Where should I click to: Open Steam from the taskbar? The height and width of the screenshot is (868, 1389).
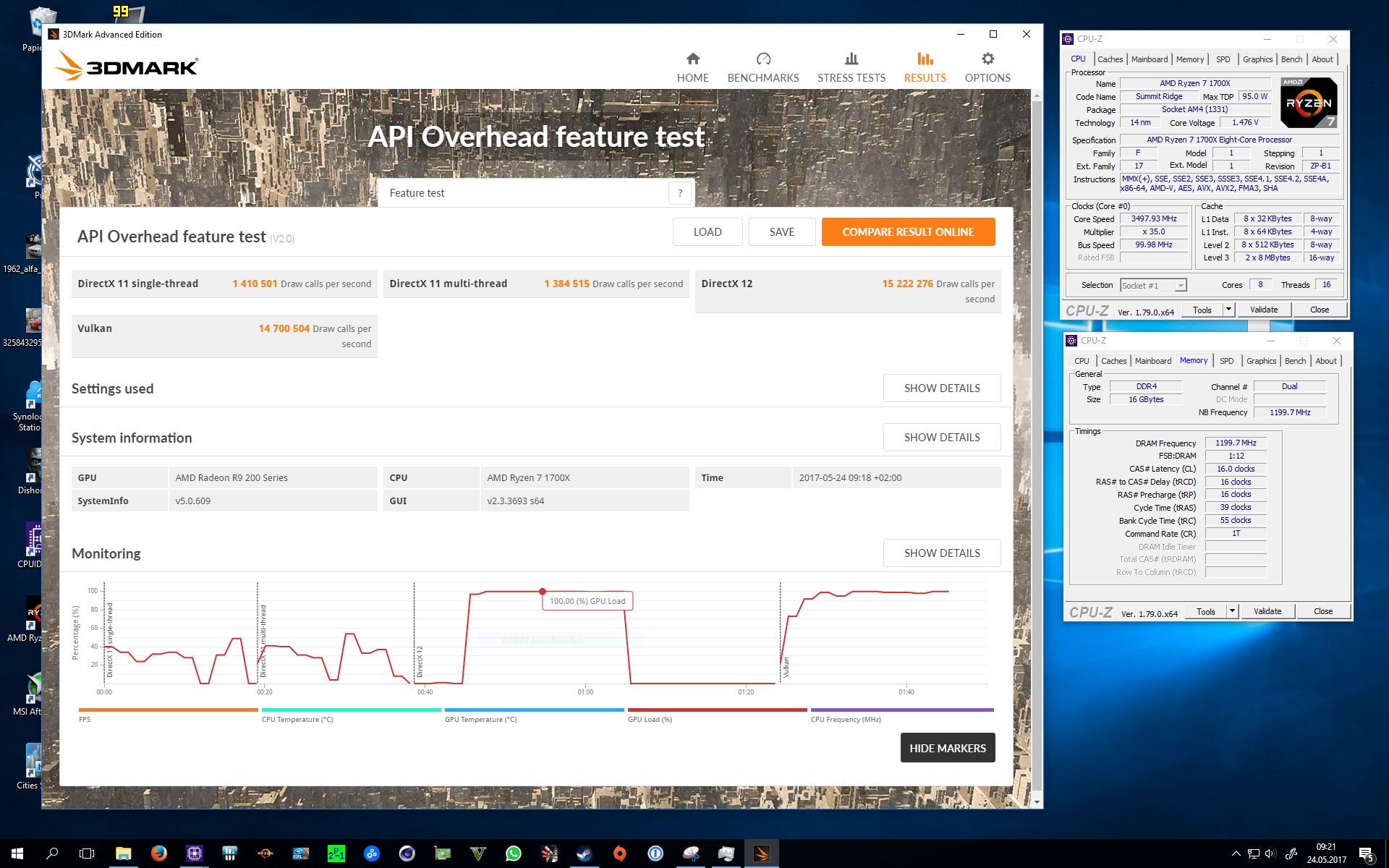click(x=584, y=854)
